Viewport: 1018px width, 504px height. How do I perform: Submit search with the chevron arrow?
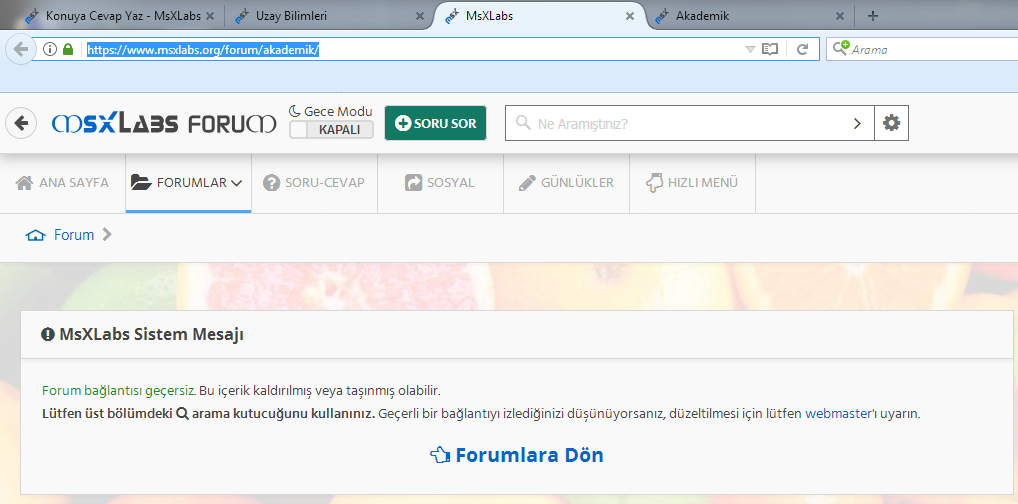[x=857, y=123]
